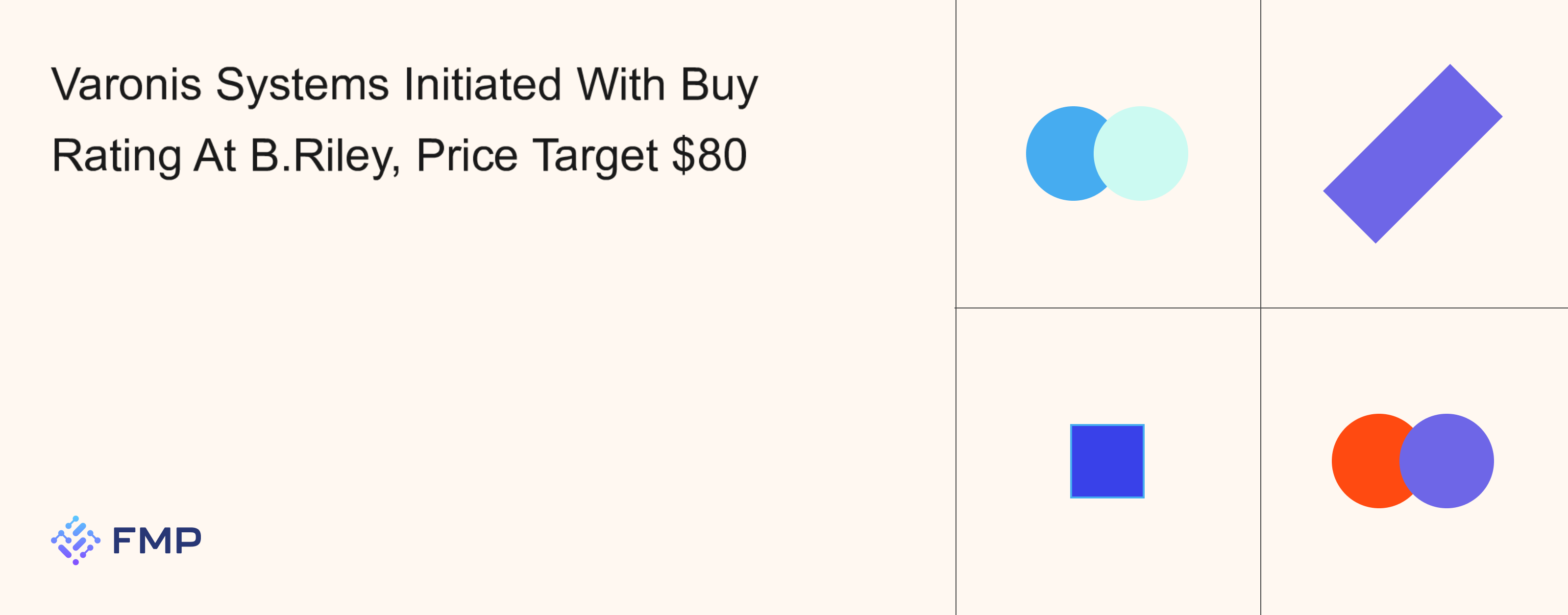
Task: Click the FMP diamond logo icon
Action: pos(75,540)
